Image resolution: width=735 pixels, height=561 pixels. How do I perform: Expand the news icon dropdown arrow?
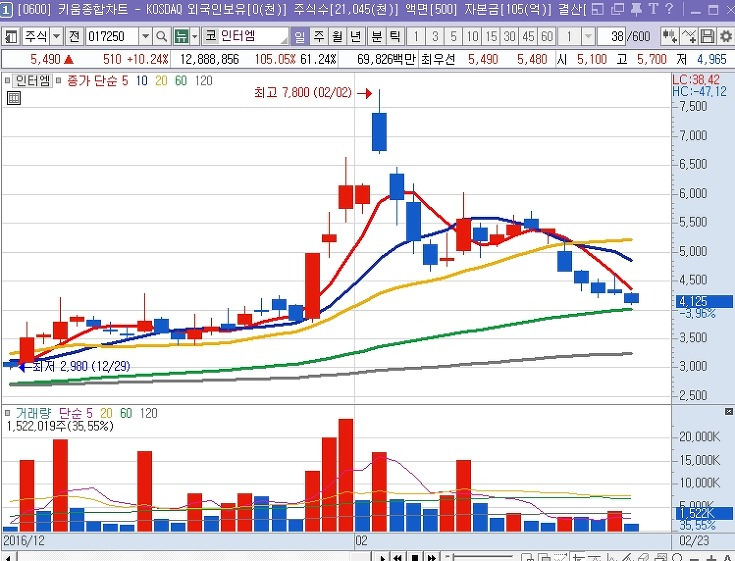tap(195, 36)
